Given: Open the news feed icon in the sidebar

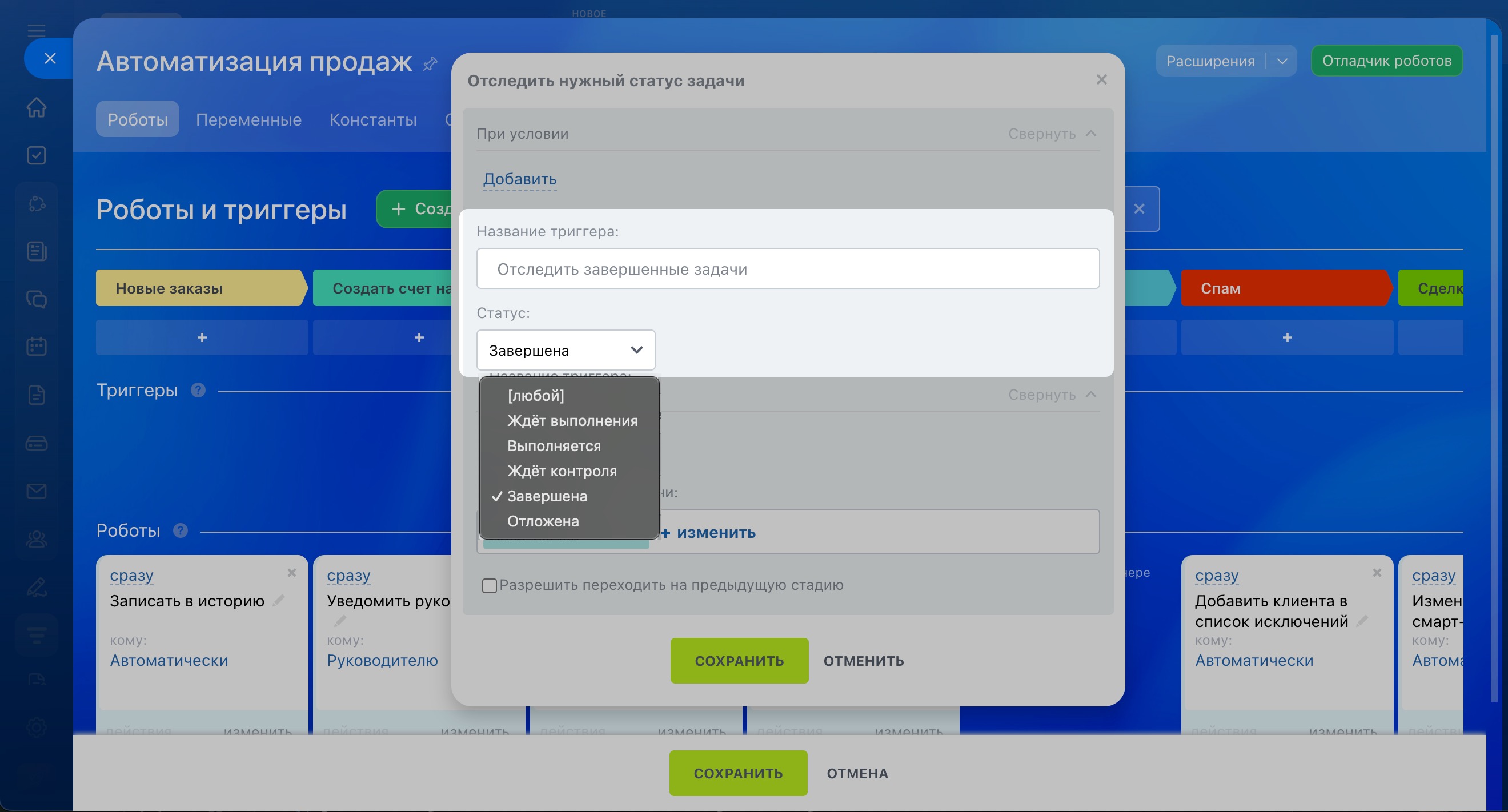Looking at the screenshot, I should click(37, 252).
